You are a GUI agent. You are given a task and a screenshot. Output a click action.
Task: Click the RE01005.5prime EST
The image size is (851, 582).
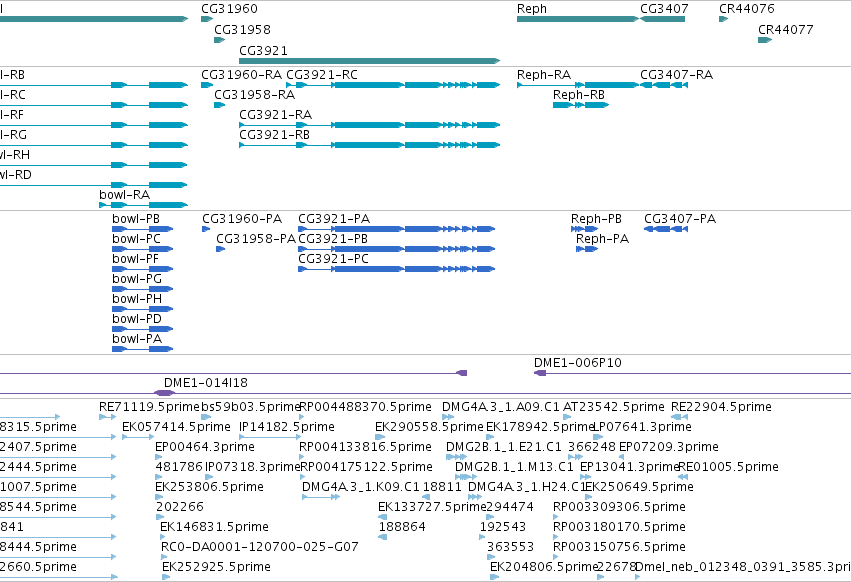pyautogui.click(x=683, y=477)
